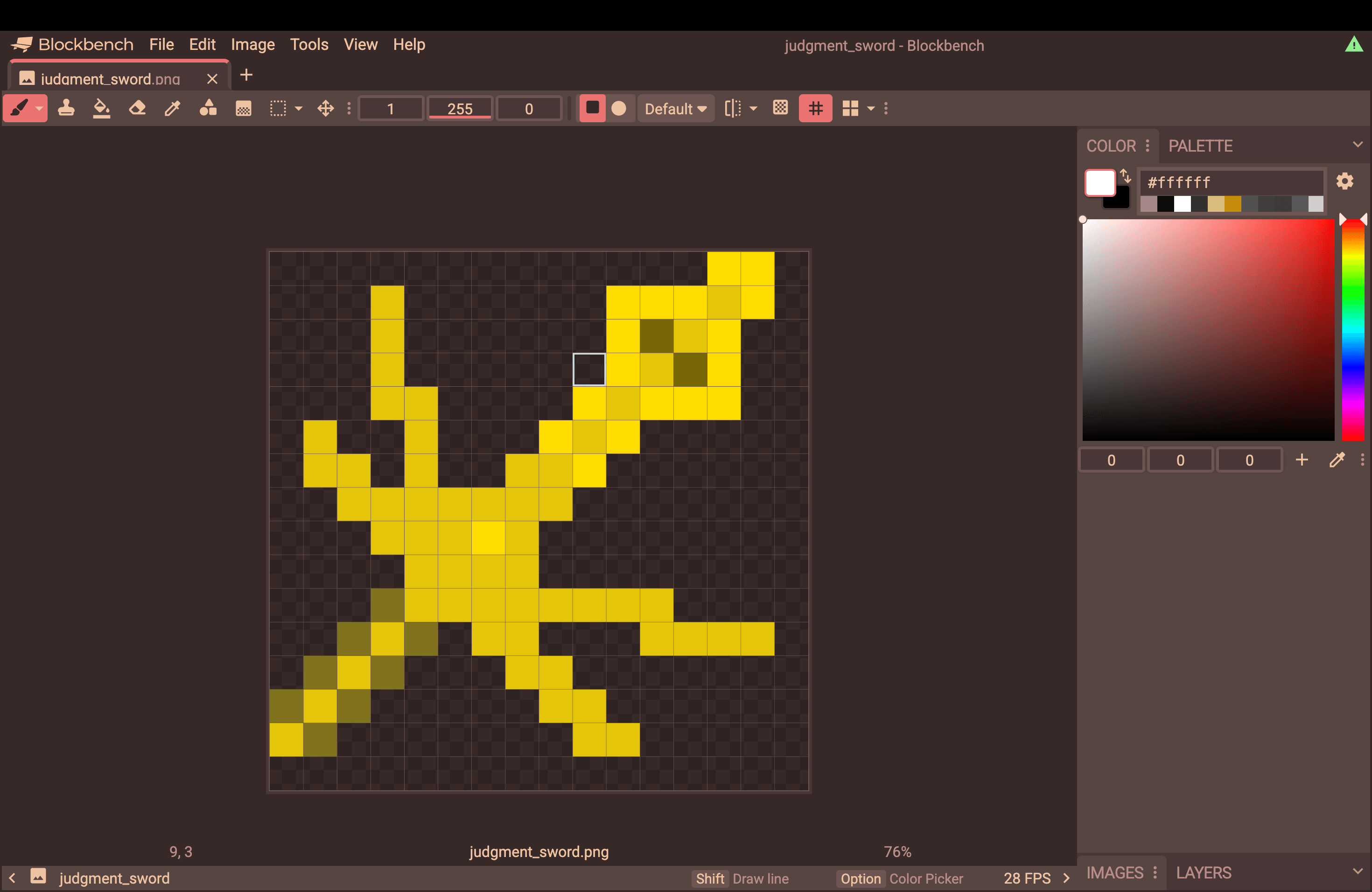Pick the light tan recent color

(x=1216, y=204)
